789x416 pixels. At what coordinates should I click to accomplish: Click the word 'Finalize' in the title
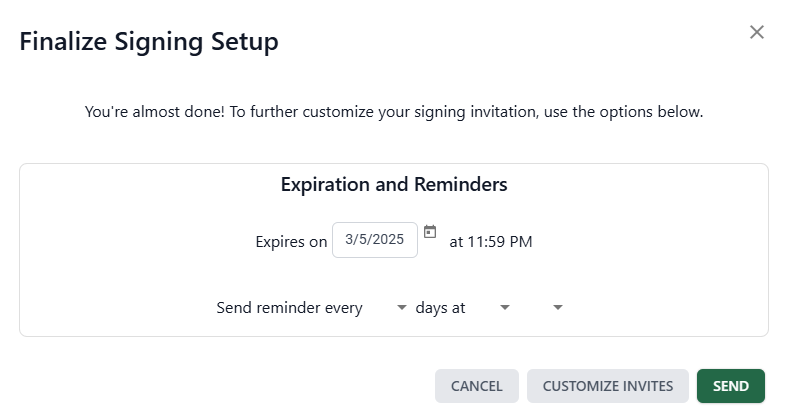(63, 41)
